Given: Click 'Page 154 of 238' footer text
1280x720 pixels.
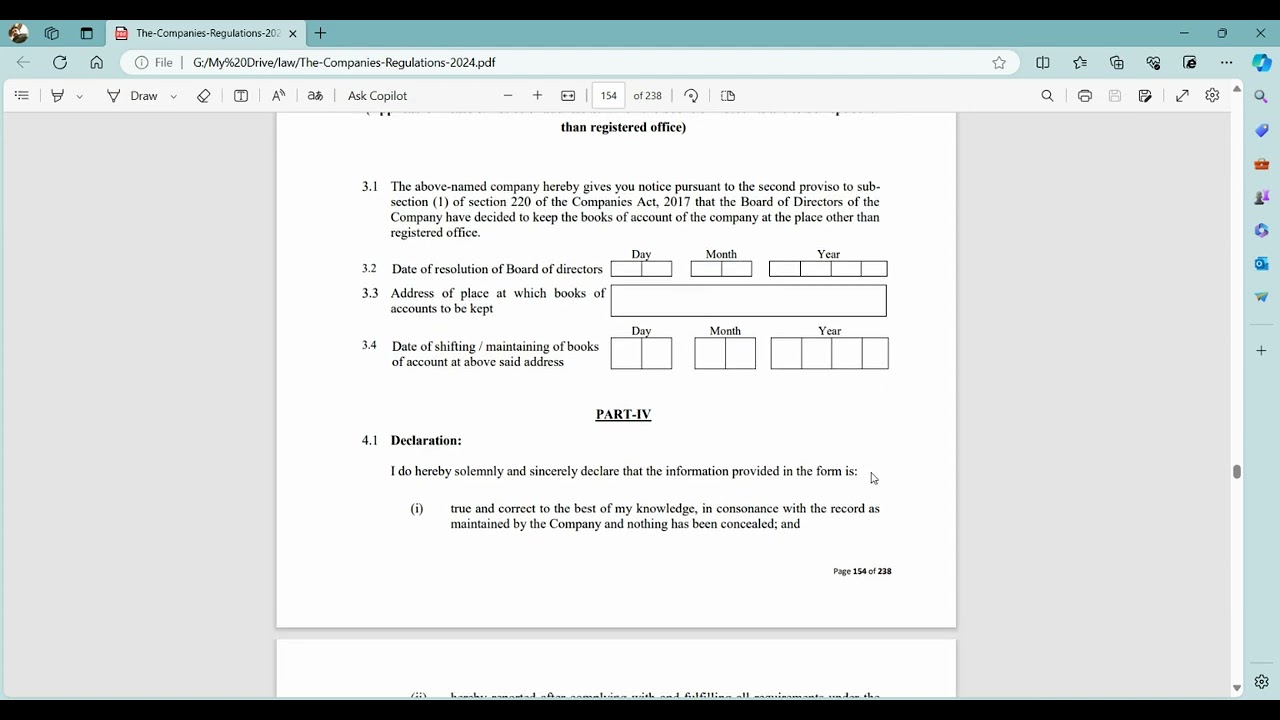Looking at the screenshot, I should pyautogui.click(x=862, y=571).
